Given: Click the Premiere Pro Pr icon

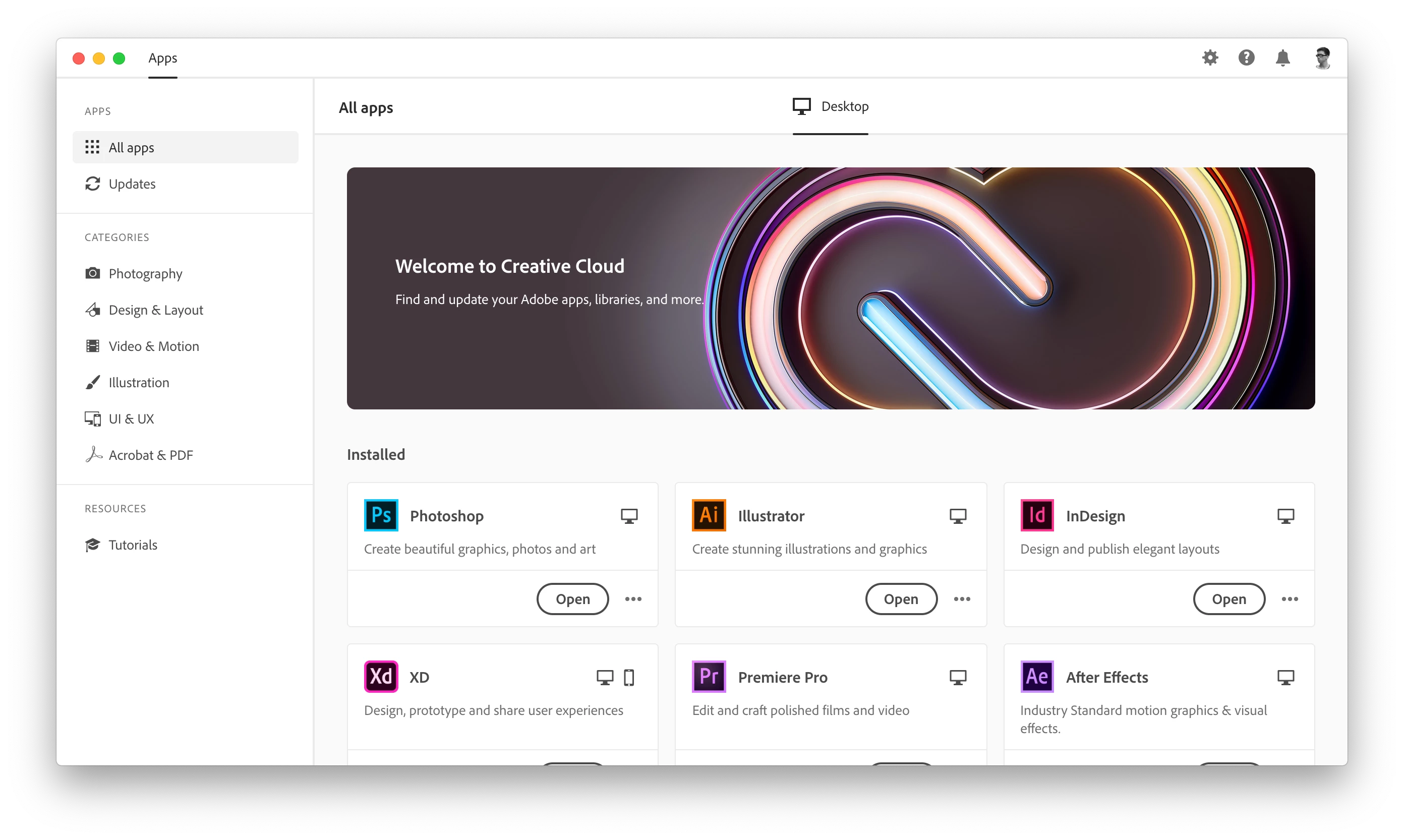Looking at the screenshot, I should point(709,677).
